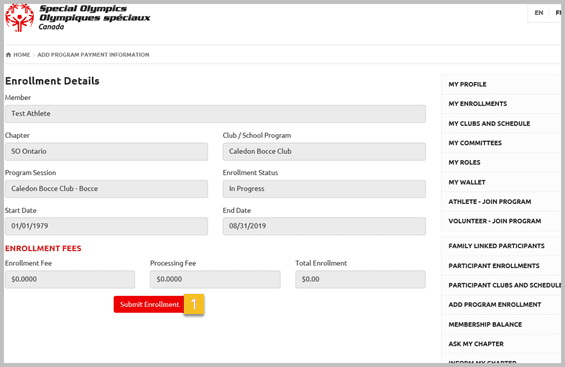Viewport: 565px width, 367px height.
Task: Click Add Program Payment Information breadcrumb
Action: [93, 55]
